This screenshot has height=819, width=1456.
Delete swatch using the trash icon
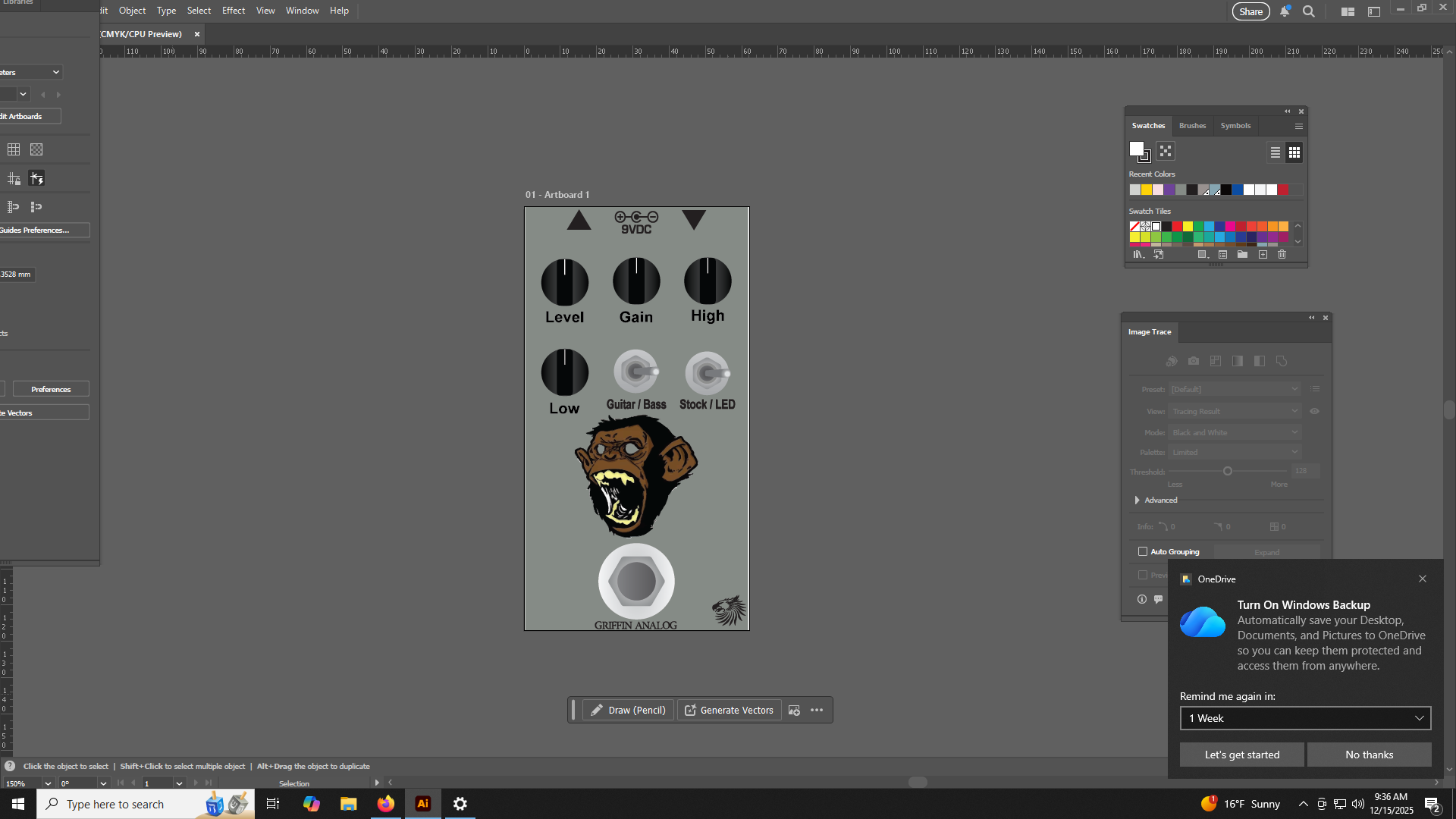[1282, 255]
